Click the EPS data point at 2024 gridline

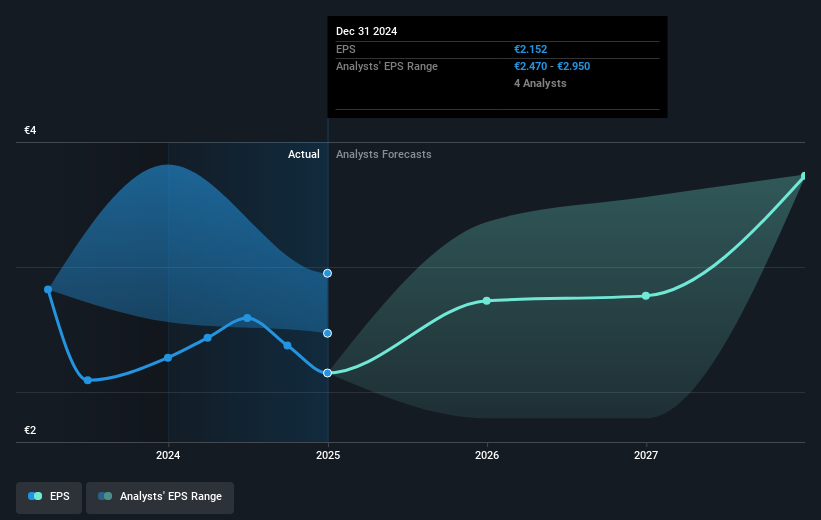(168, 358)
